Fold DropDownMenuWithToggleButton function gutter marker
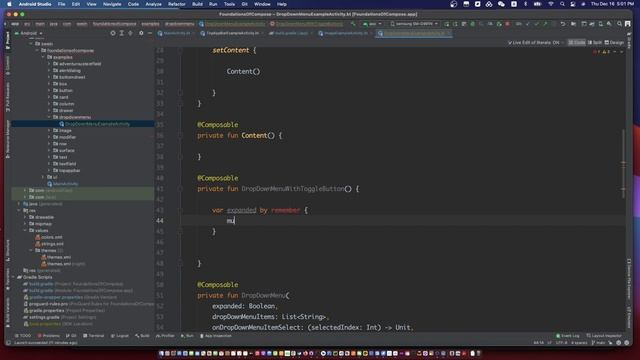The image size is (640, 360). pos(180,189)
